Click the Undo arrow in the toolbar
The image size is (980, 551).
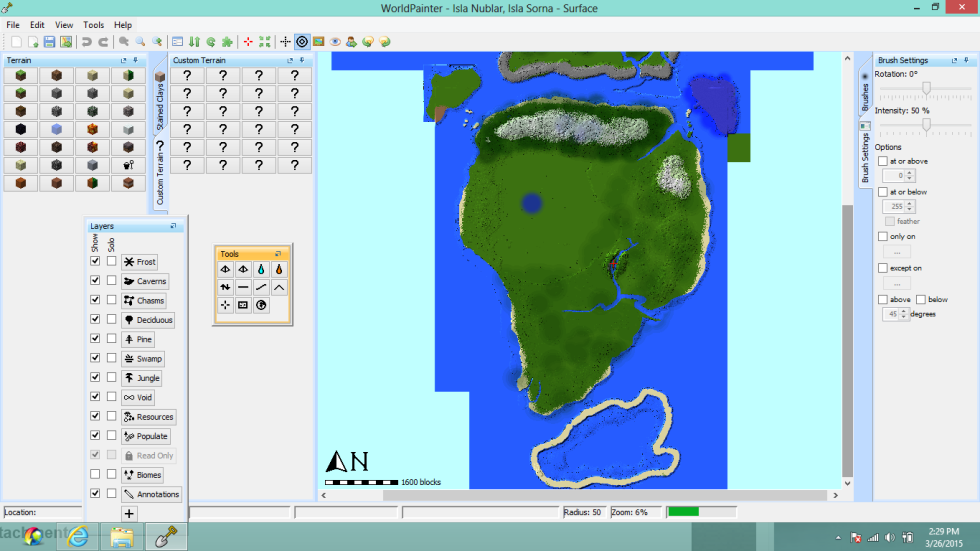[86, 42]
